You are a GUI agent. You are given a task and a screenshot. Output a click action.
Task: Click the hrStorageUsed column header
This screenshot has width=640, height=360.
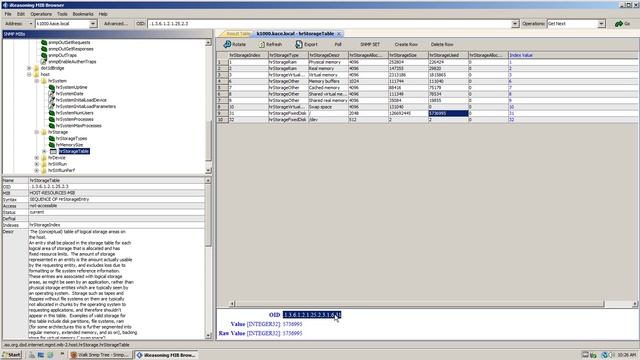coord(448,55)
